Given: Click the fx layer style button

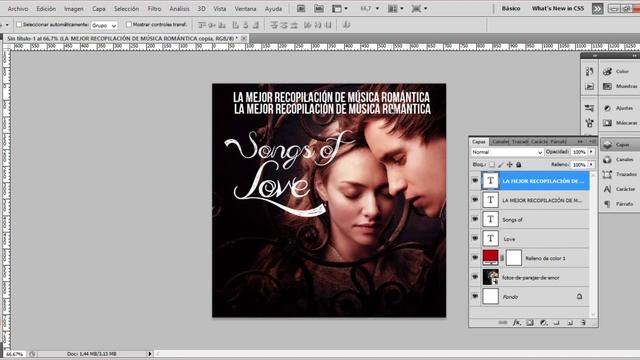Looking at the screenshot, I should tap(517, 322).
